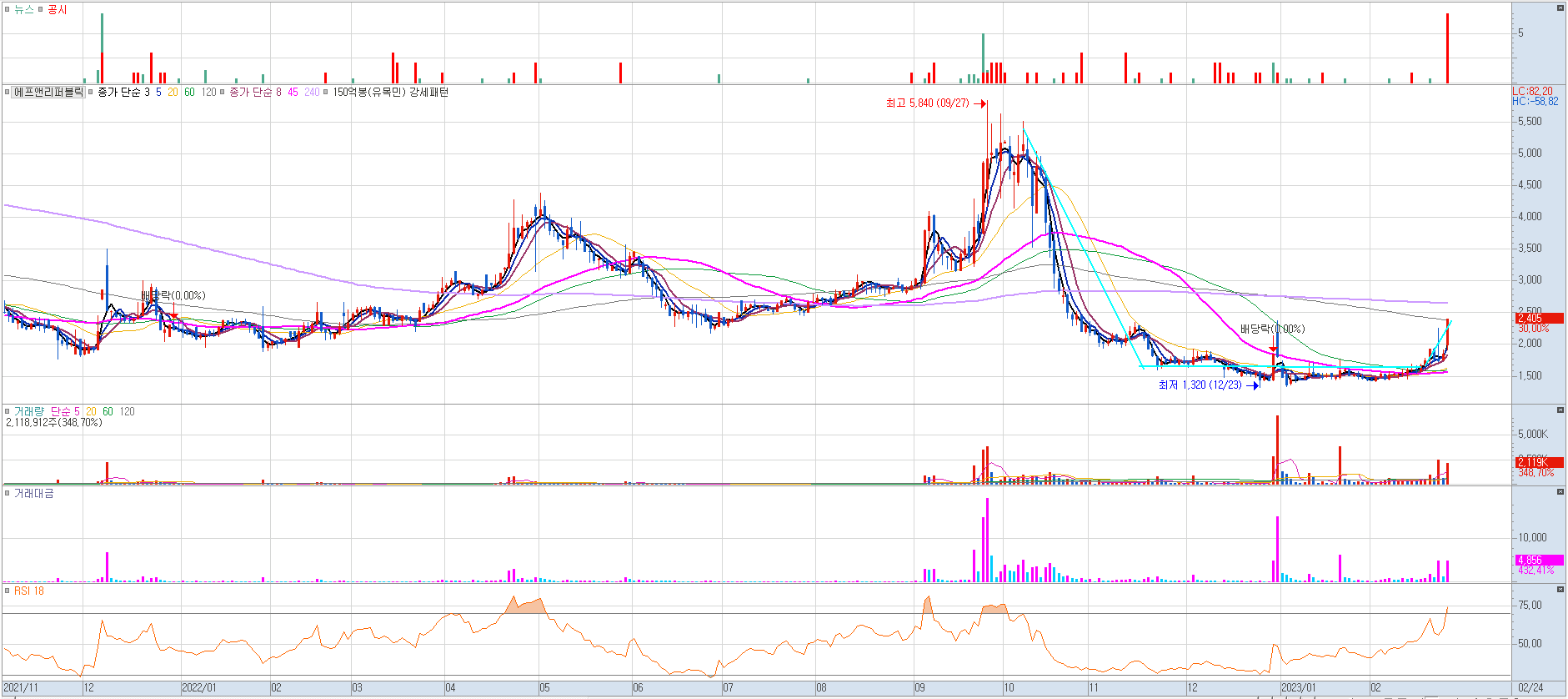
Task: Click the 150억봉(유목민) 강세패턴 indicator label
Action: (390, 92)
